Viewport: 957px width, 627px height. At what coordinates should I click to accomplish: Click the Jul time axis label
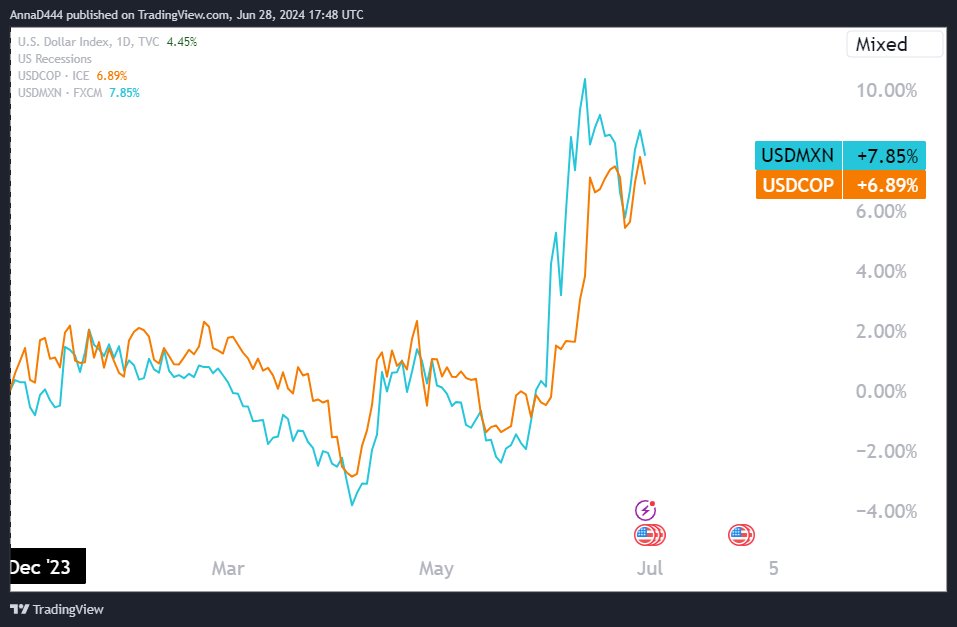click(649, 568)
